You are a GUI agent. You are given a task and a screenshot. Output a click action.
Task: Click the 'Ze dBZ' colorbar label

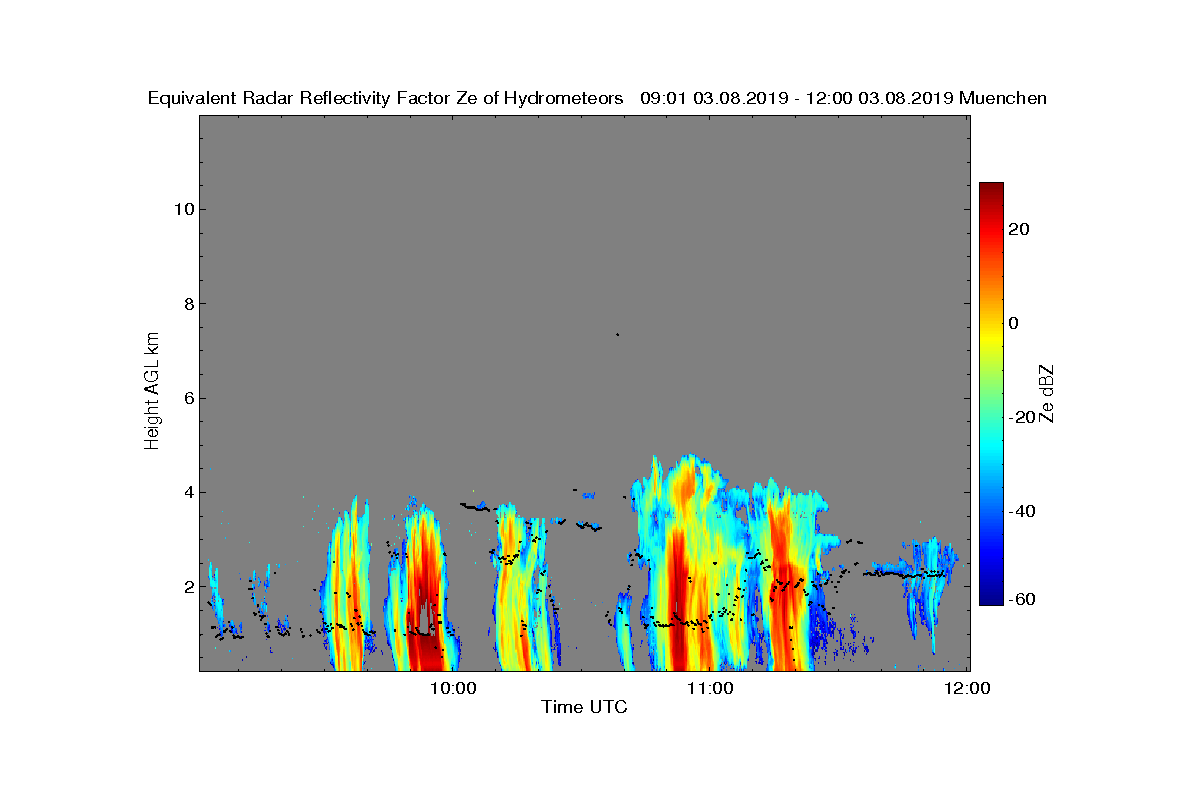point(1047,393)
